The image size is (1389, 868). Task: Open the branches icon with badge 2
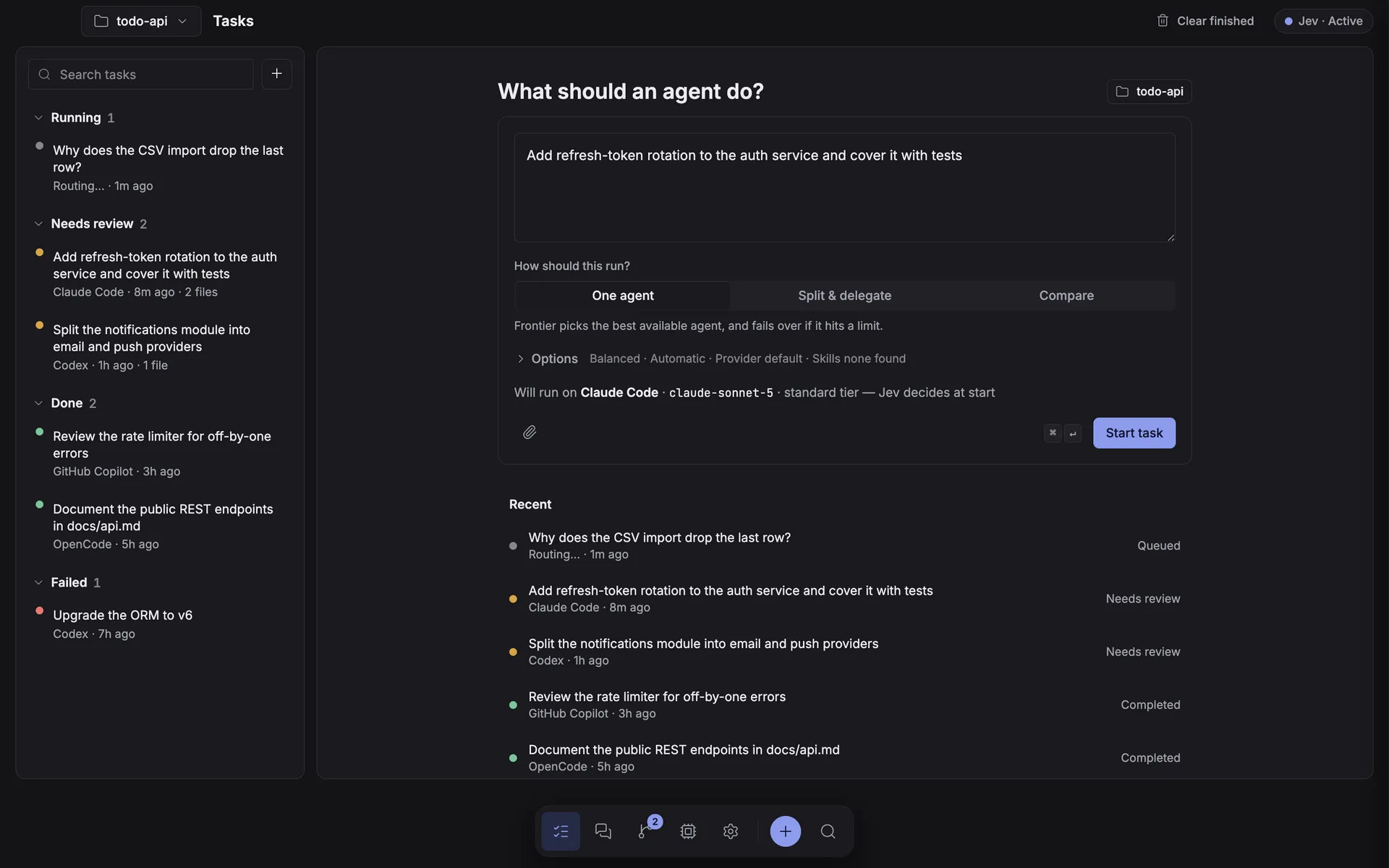[x=645, y=831]
